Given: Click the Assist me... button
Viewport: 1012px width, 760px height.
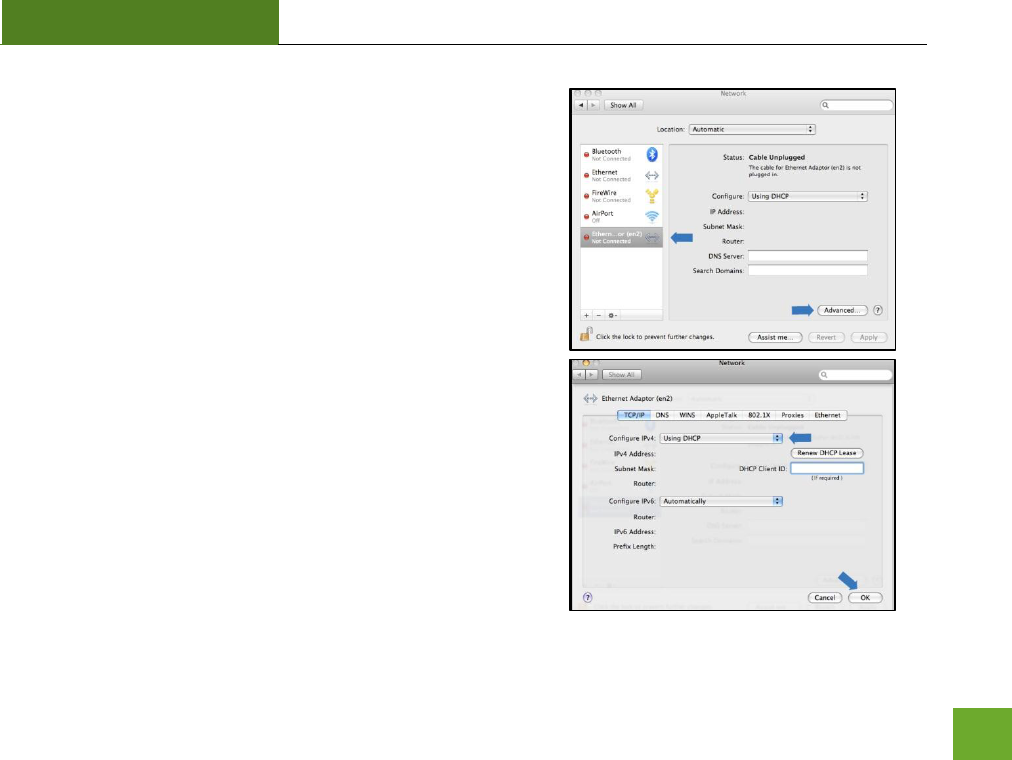Looking at the screenshot, I should point(775,337).
